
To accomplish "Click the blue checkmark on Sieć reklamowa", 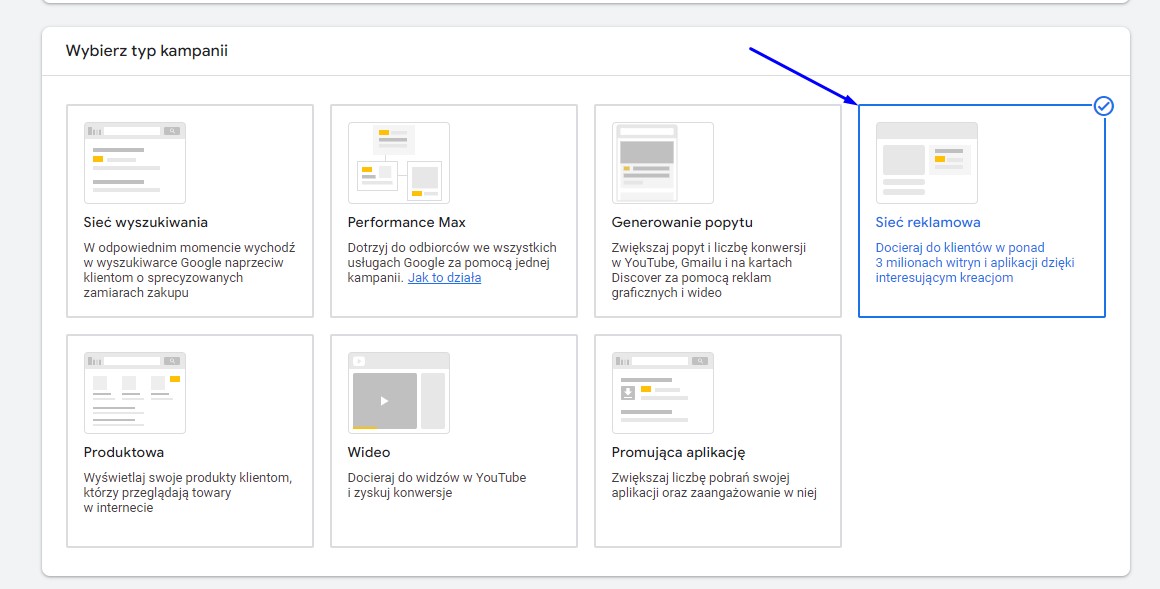I will 1104,106.
